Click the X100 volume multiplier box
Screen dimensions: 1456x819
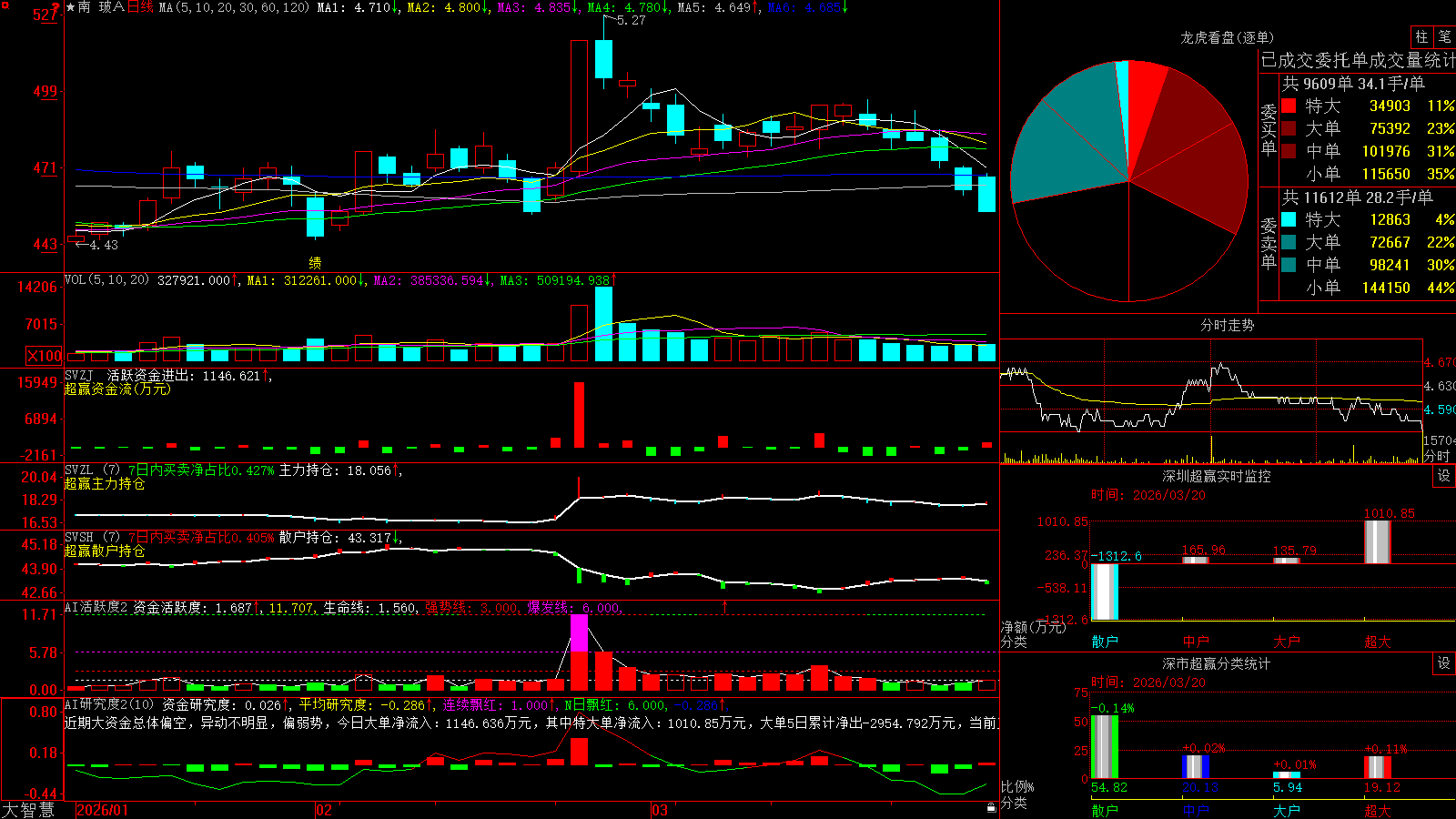45,356
